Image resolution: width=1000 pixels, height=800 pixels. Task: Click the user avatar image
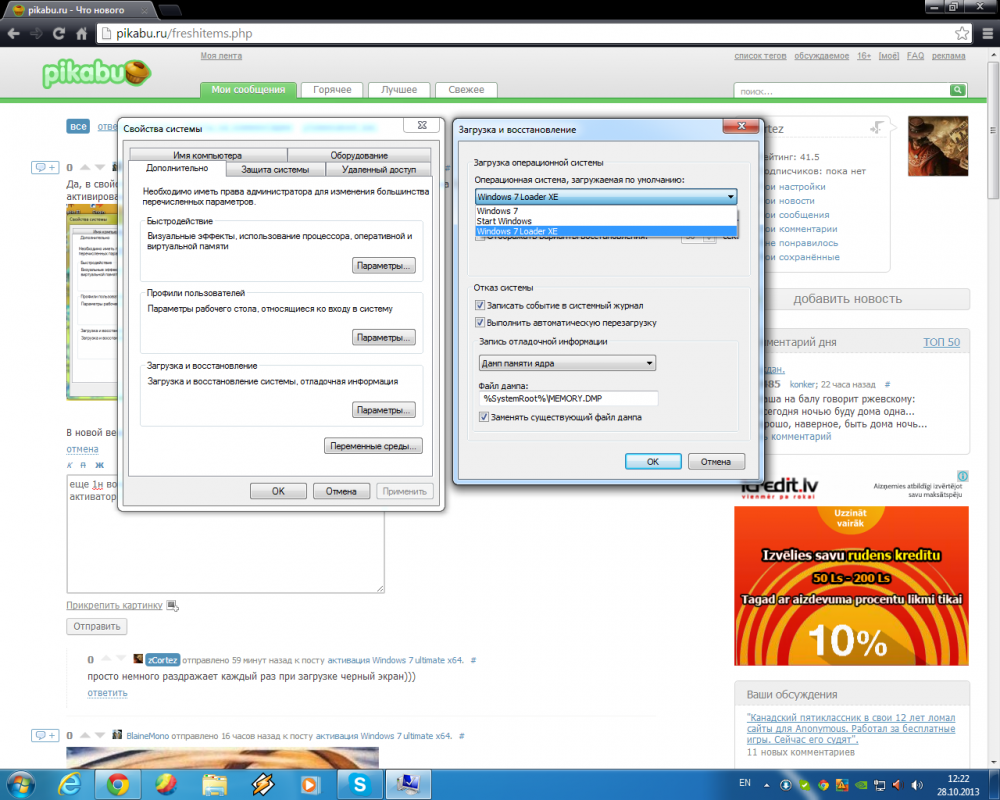[938, 146]
